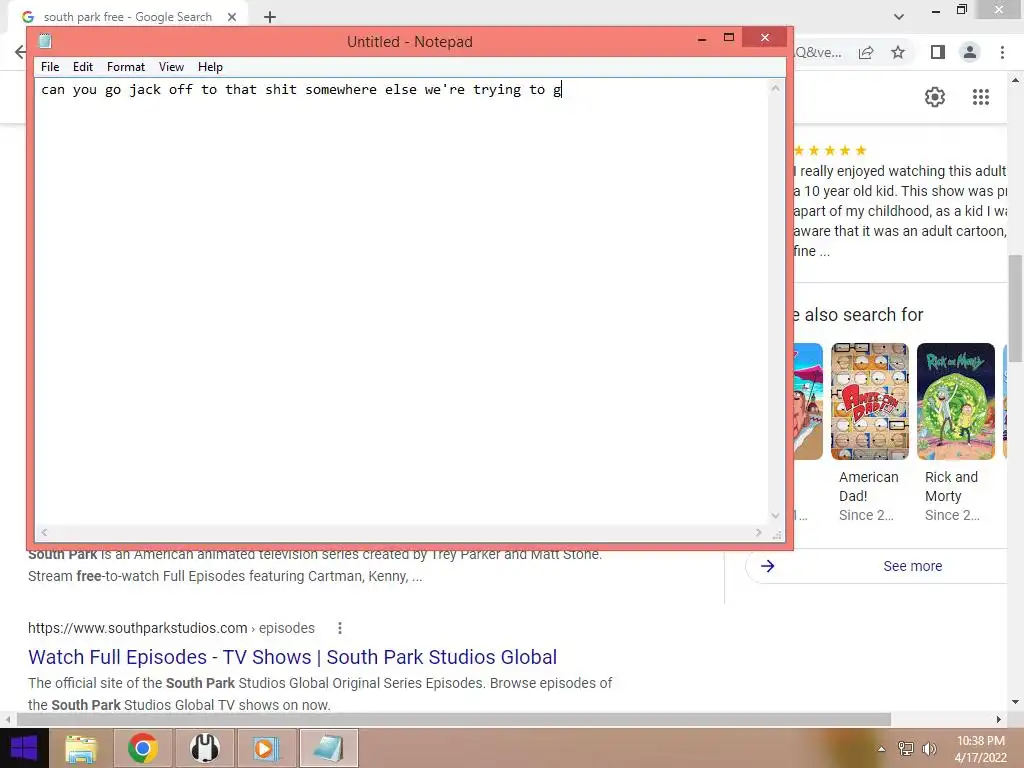Open 'Watch Full Episodes - TV Shows' result

coord(293,657)
